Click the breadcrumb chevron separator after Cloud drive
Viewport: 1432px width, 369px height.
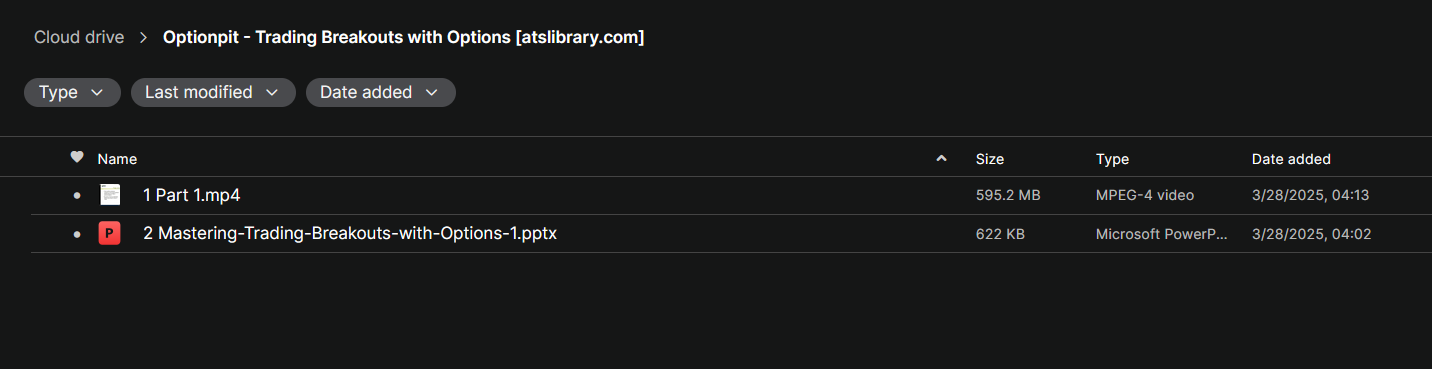(x=144, y=37)
